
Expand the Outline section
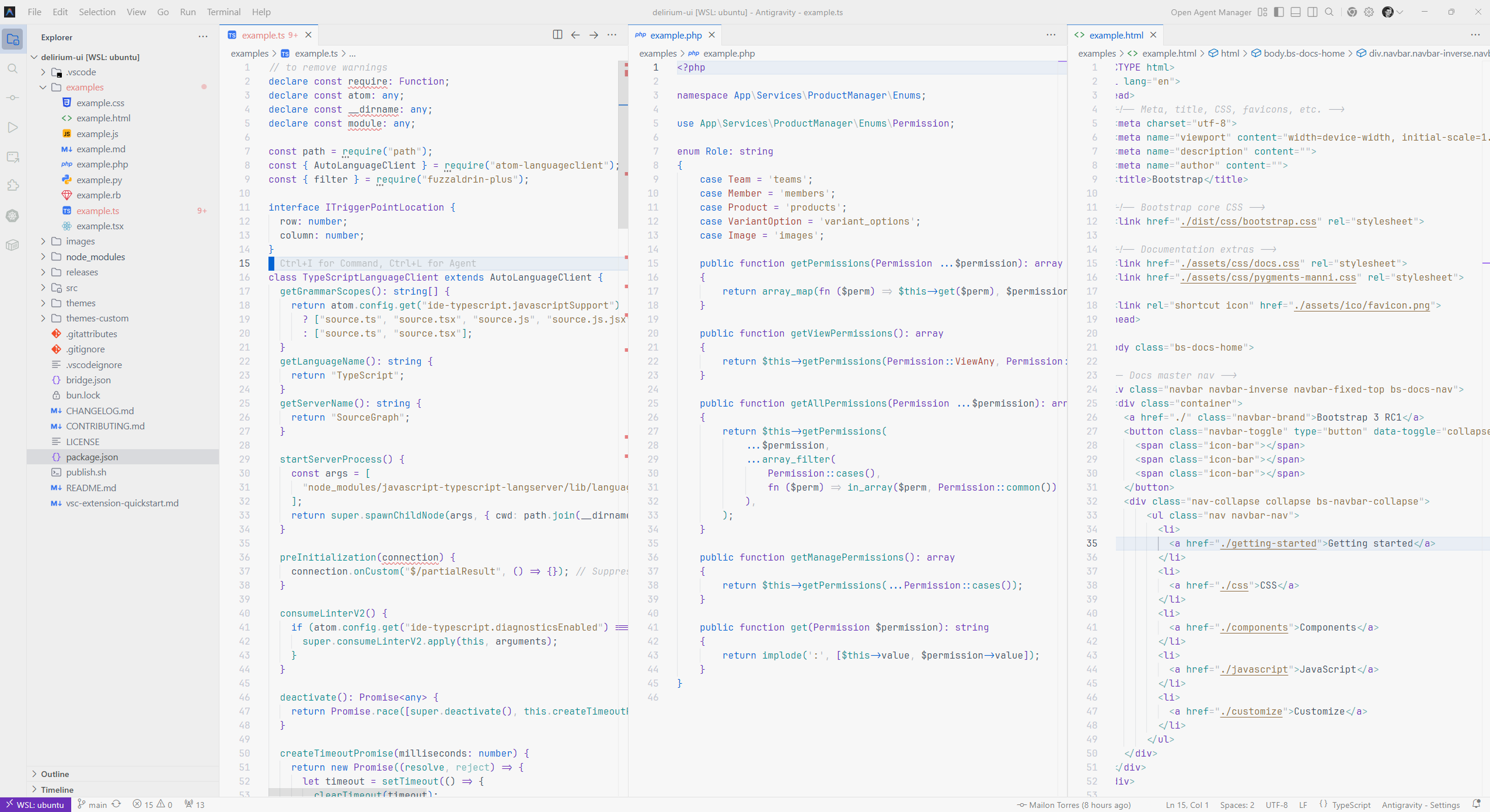coord(55,774)
